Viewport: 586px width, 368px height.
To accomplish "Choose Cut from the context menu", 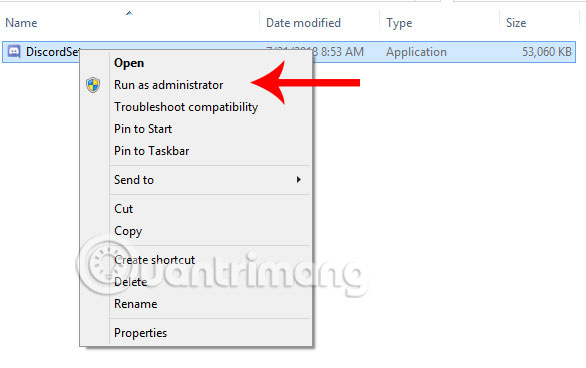I will coord(123,209).
